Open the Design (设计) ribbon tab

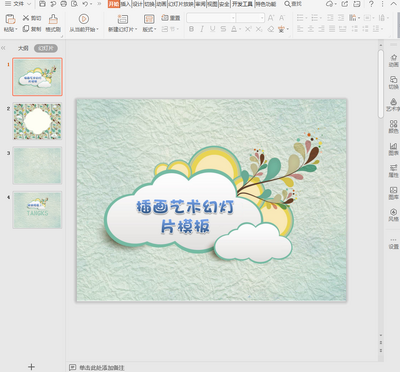click(137, 4)
